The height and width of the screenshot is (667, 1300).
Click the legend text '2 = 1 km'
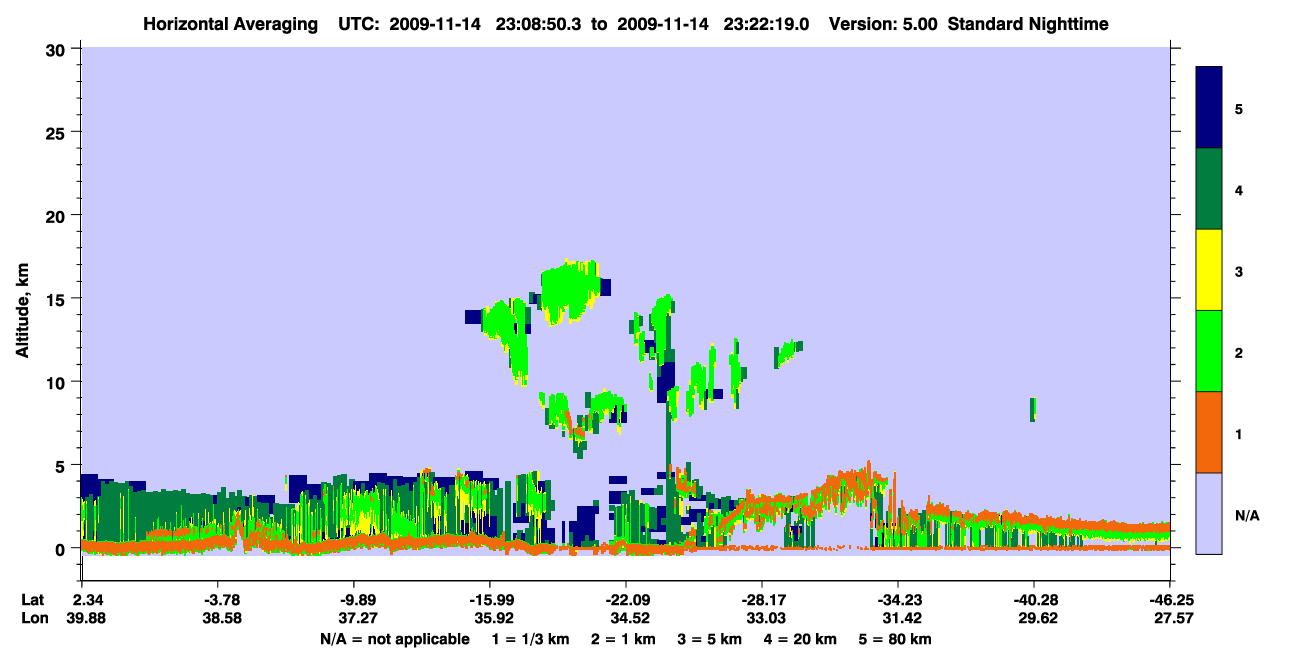tap(623, 639)
